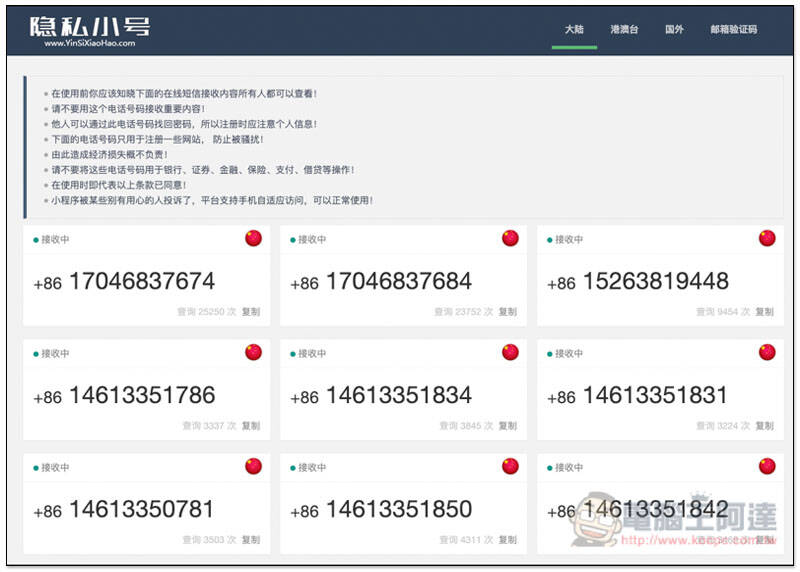Click 接收中 status on 14613351842 card
800x572 pixels.
click(x=565, y=467)
